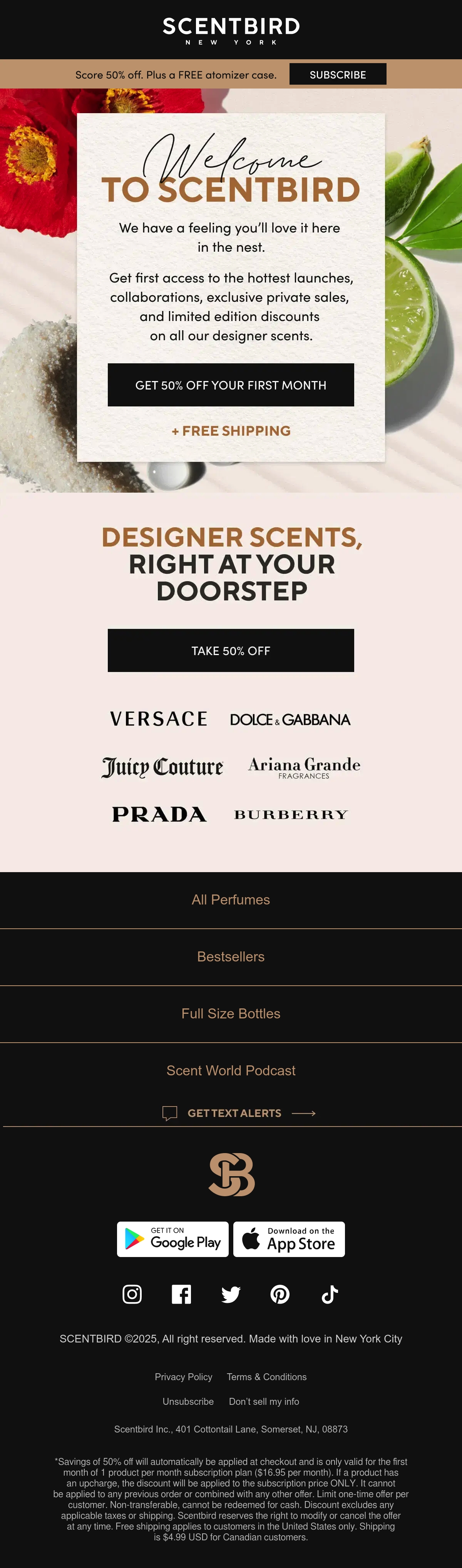Select Get 50% Off Your First Month

[231, 385]
